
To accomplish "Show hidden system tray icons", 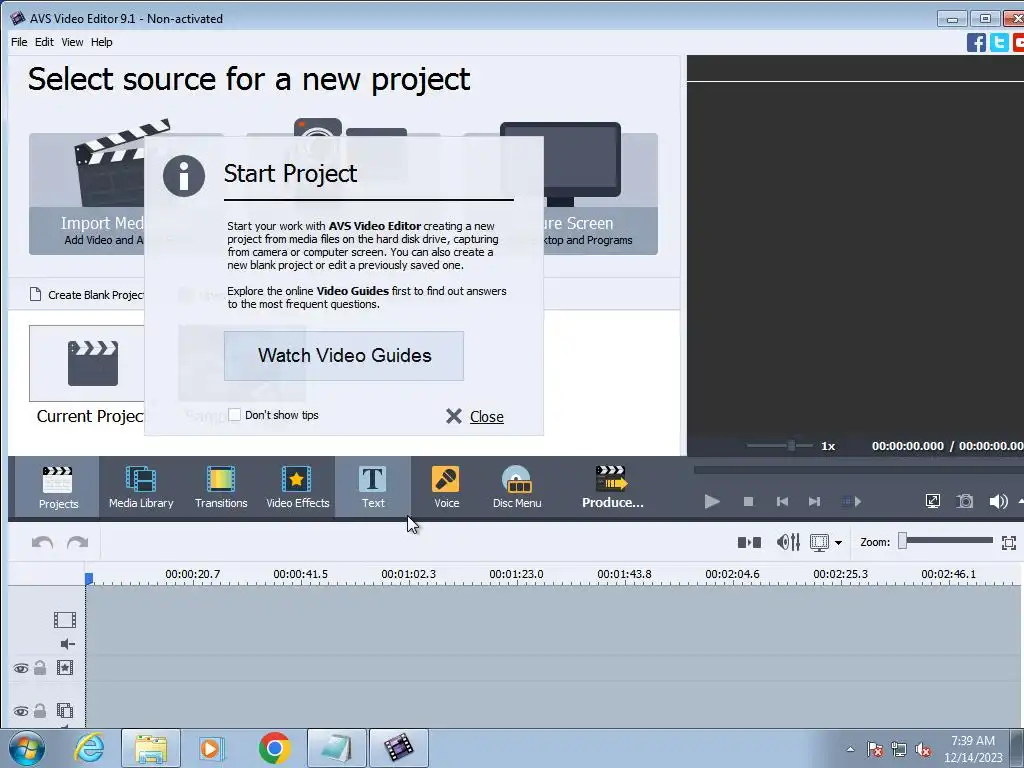I will click(850, 749).
